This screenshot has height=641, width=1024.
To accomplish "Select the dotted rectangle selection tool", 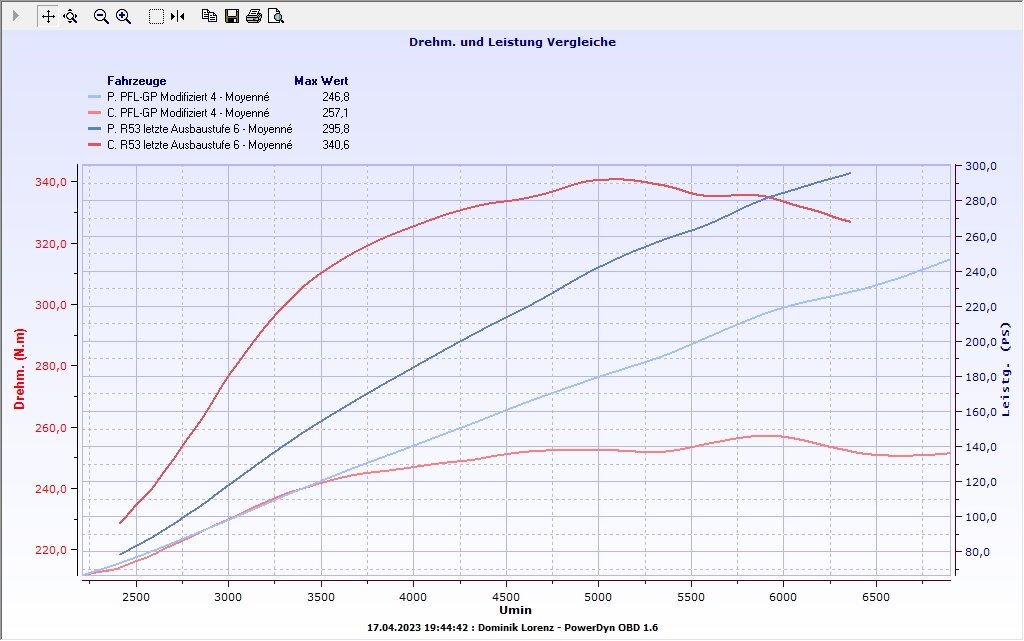I will tap(156, 16).
